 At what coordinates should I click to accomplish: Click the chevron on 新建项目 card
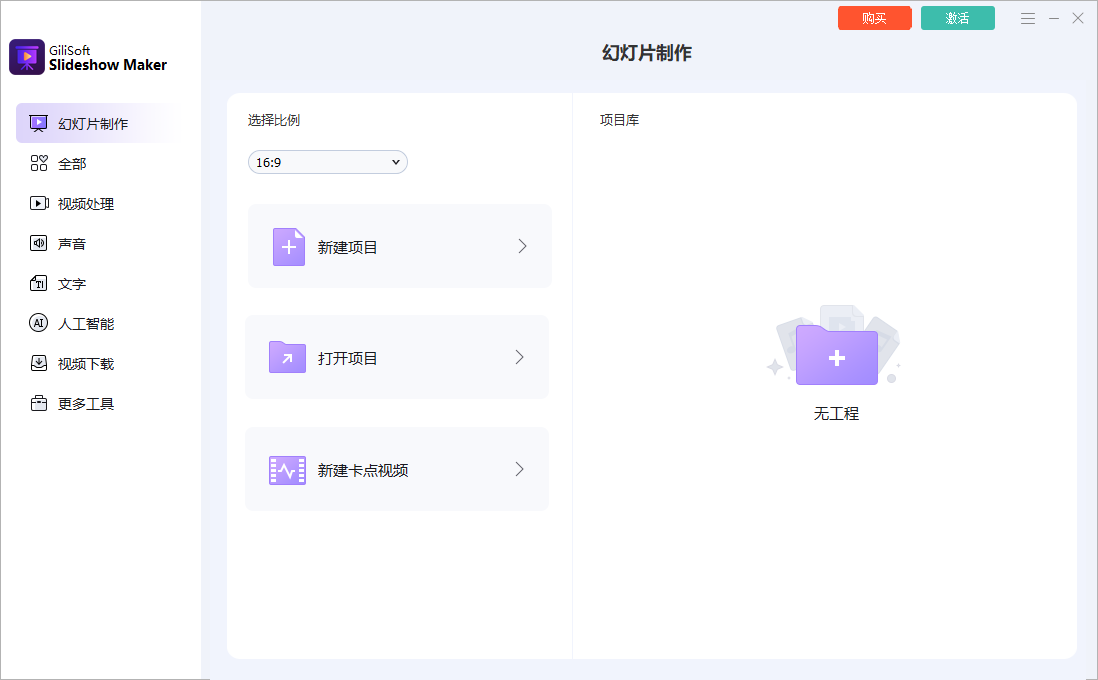[x=522, y=246]
